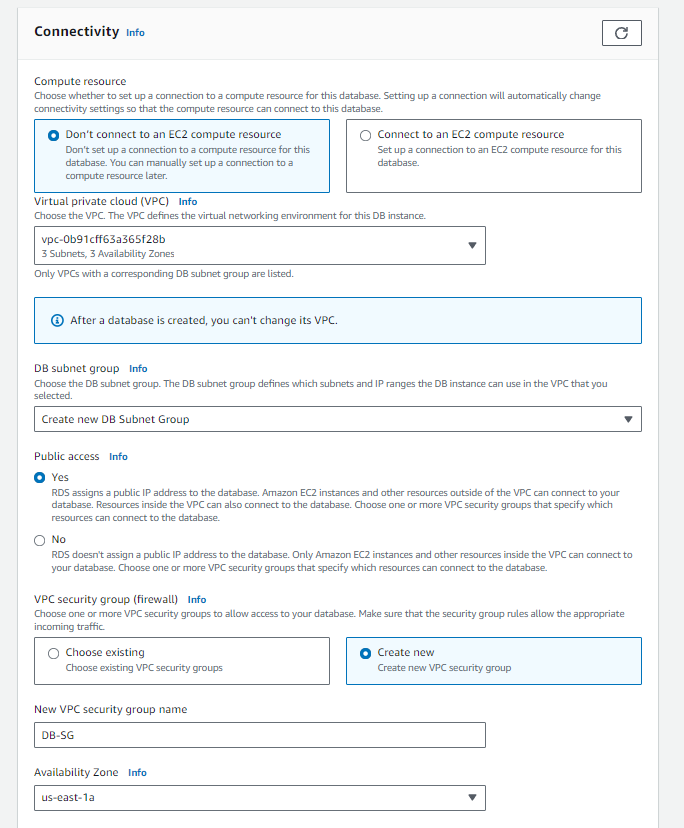
Task: Open Info link next to Connectivity heading
Action: tap(135, 32)
